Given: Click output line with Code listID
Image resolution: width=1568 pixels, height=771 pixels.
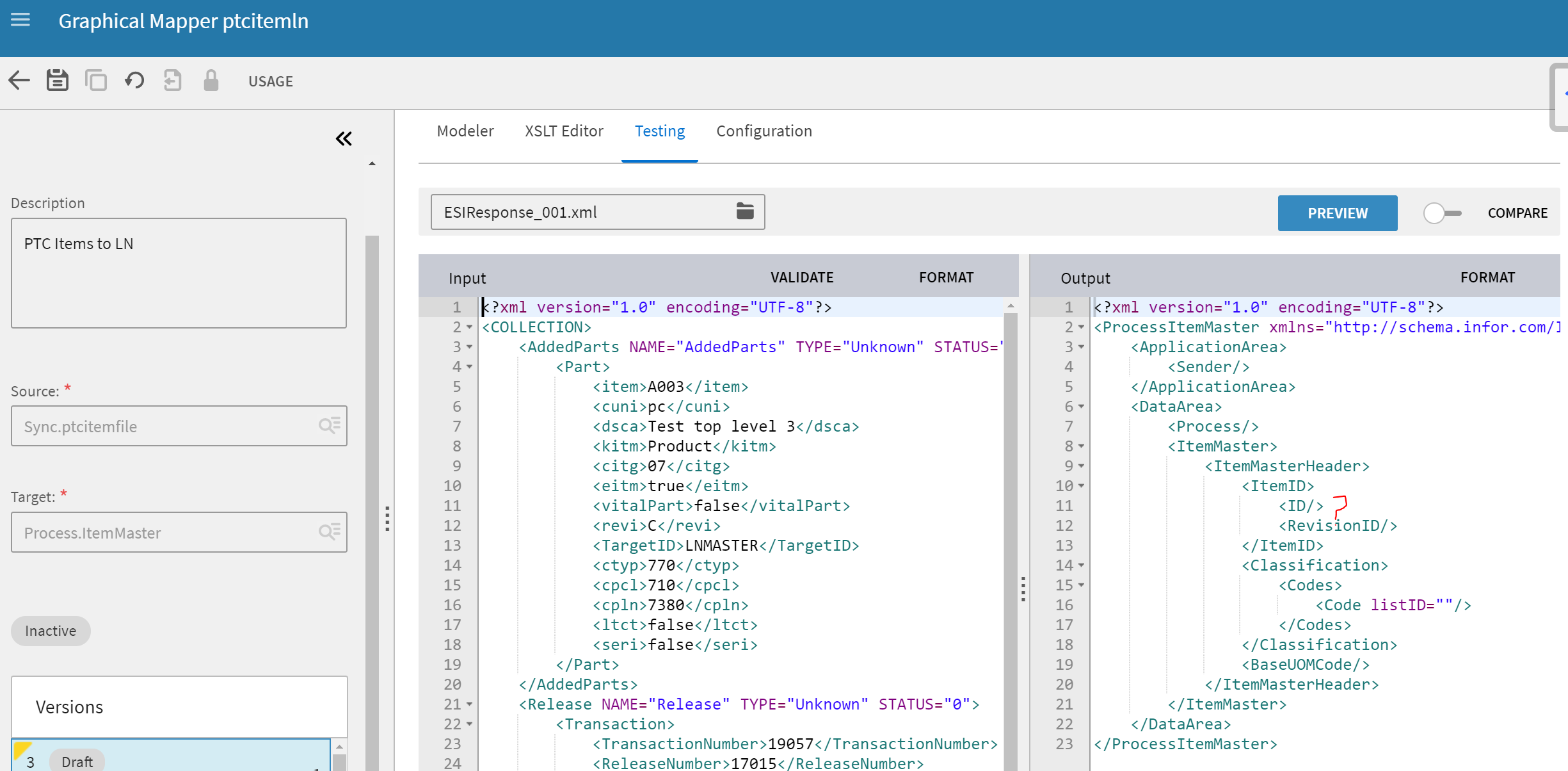Looking at the screenshot, I should coord(1393,605).
